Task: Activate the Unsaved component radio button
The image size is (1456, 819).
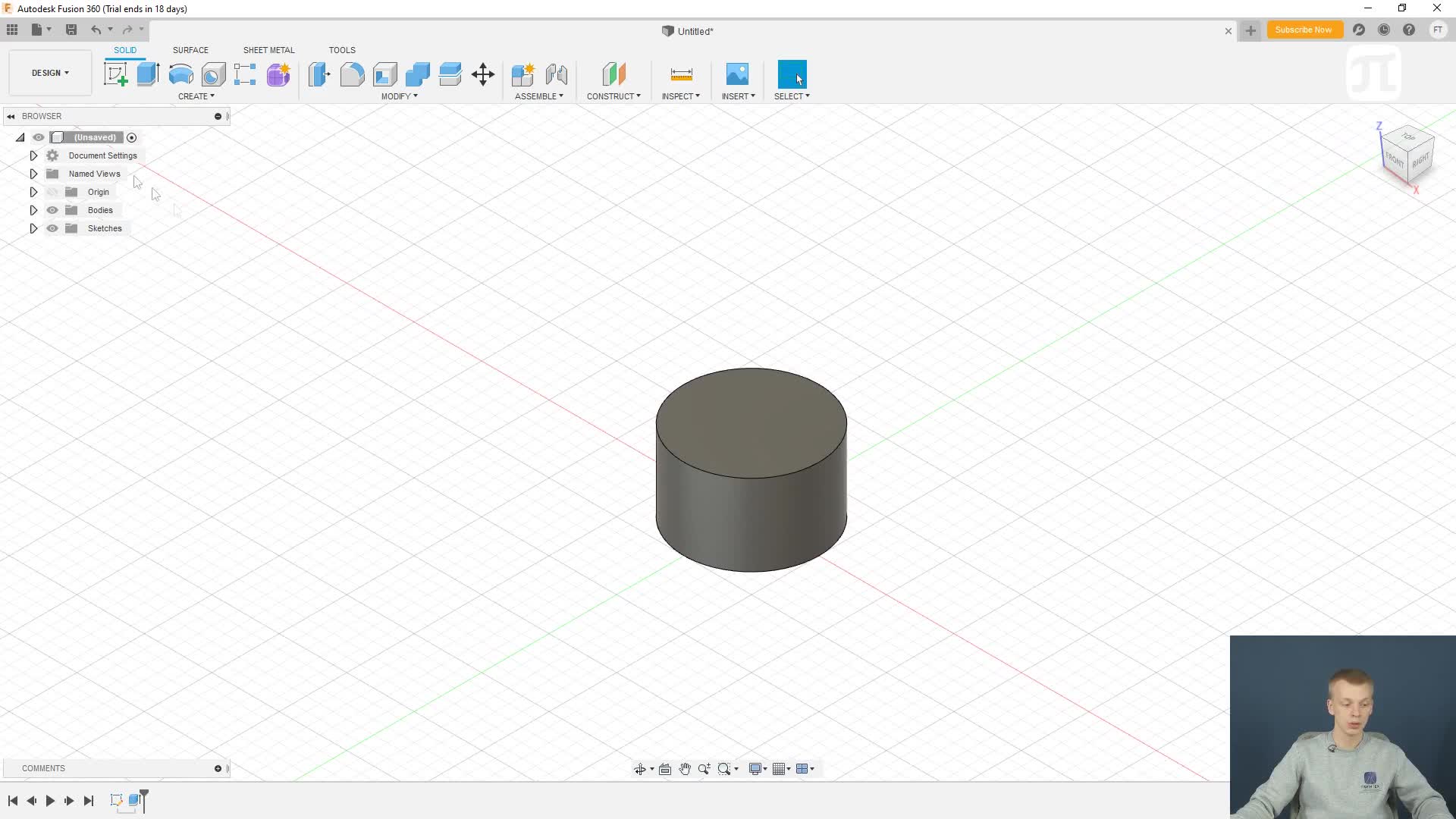Action: pos(131,137)
